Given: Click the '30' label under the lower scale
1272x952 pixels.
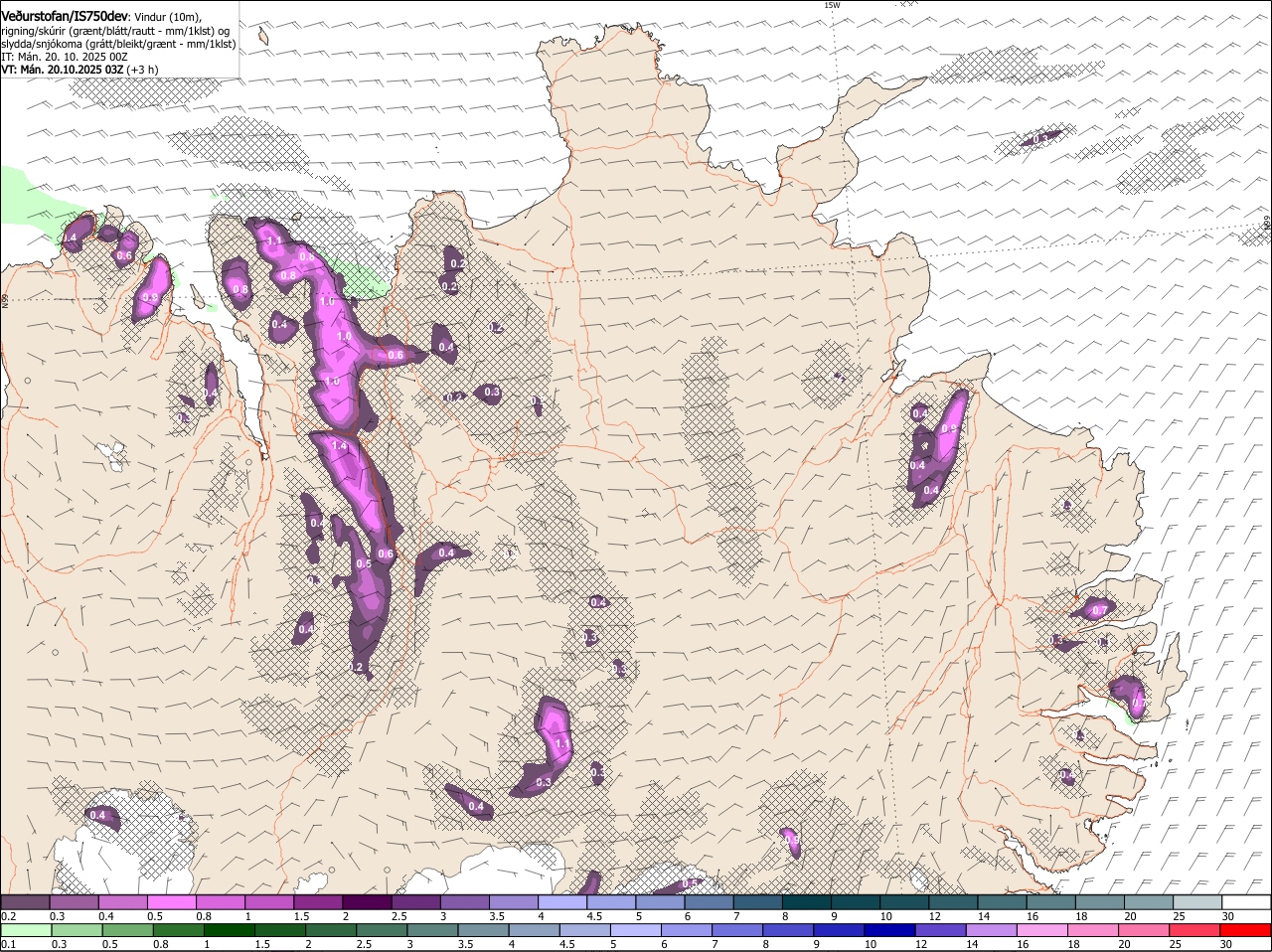Looking at the screenshot, I should (x=1226, y=944).
